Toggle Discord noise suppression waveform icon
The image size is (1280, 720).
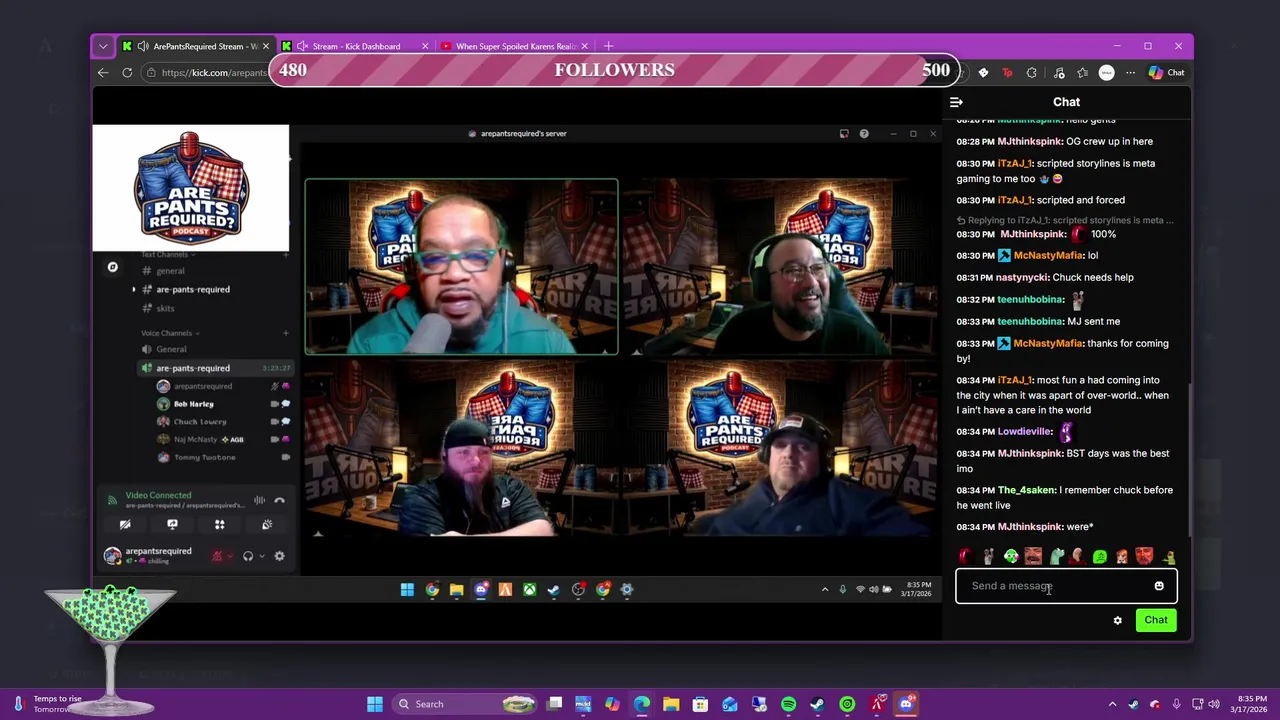click(259, 500)
